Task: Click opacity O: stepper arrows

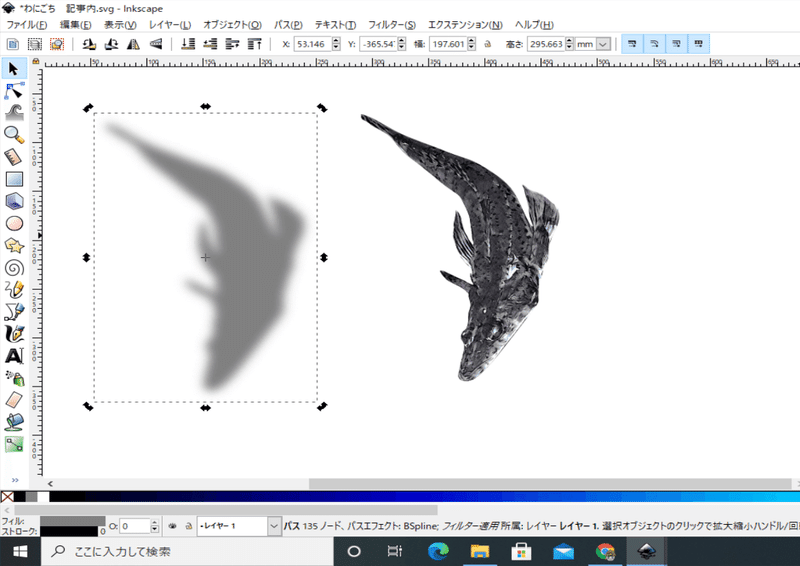Action: (x=155, y=526)
